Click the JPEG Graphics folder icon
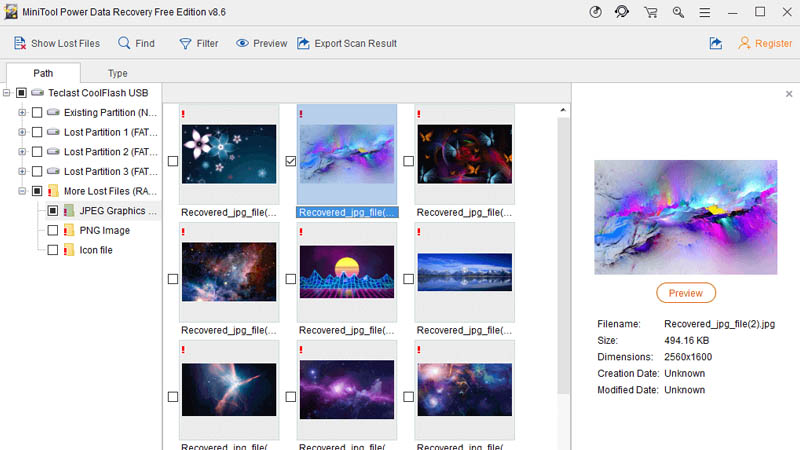Screen dimensions: 800x450 (x=69, y=211)
